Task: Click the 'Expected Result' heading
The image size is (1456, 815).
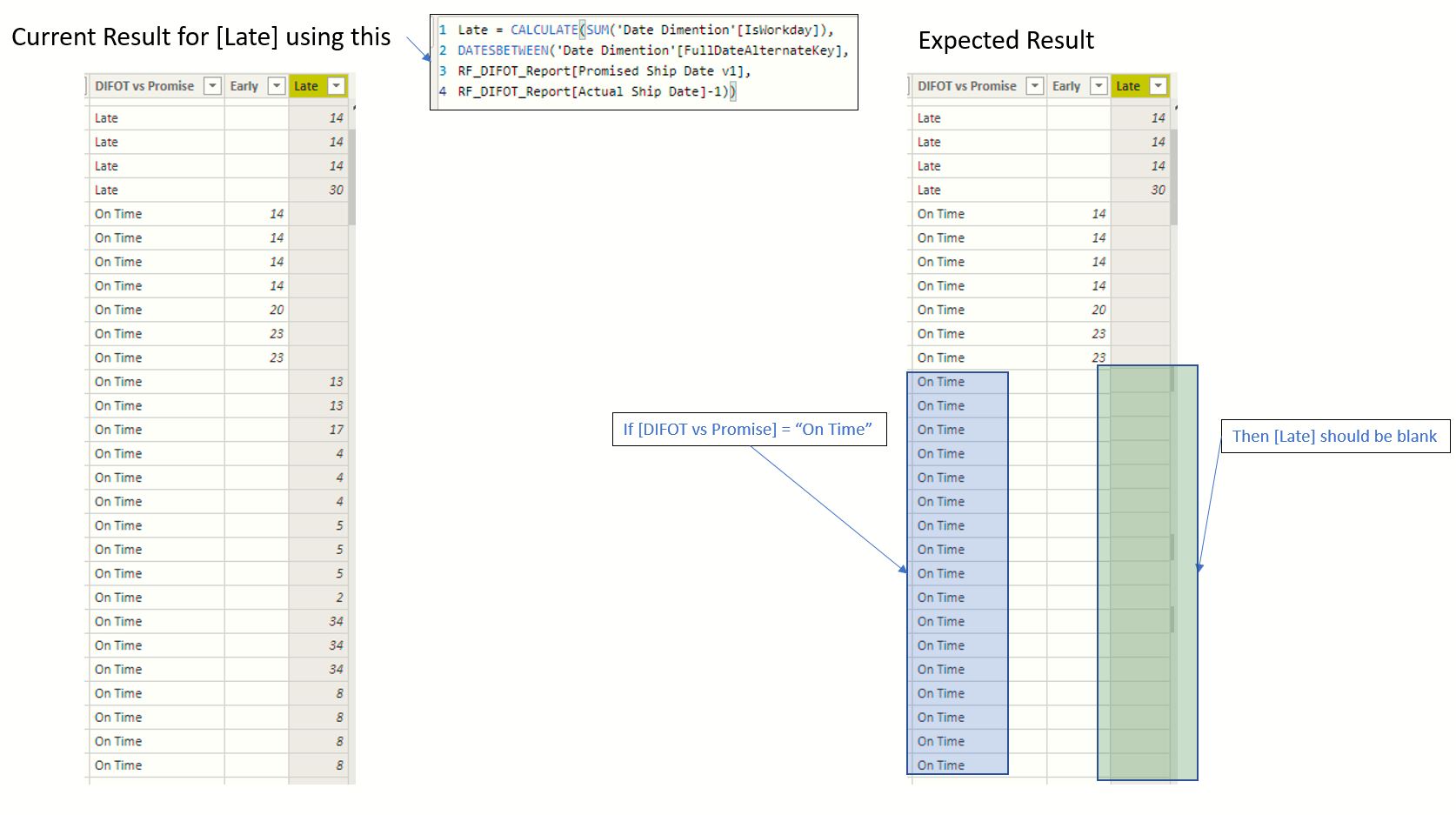Action: tap(1005, 40)
